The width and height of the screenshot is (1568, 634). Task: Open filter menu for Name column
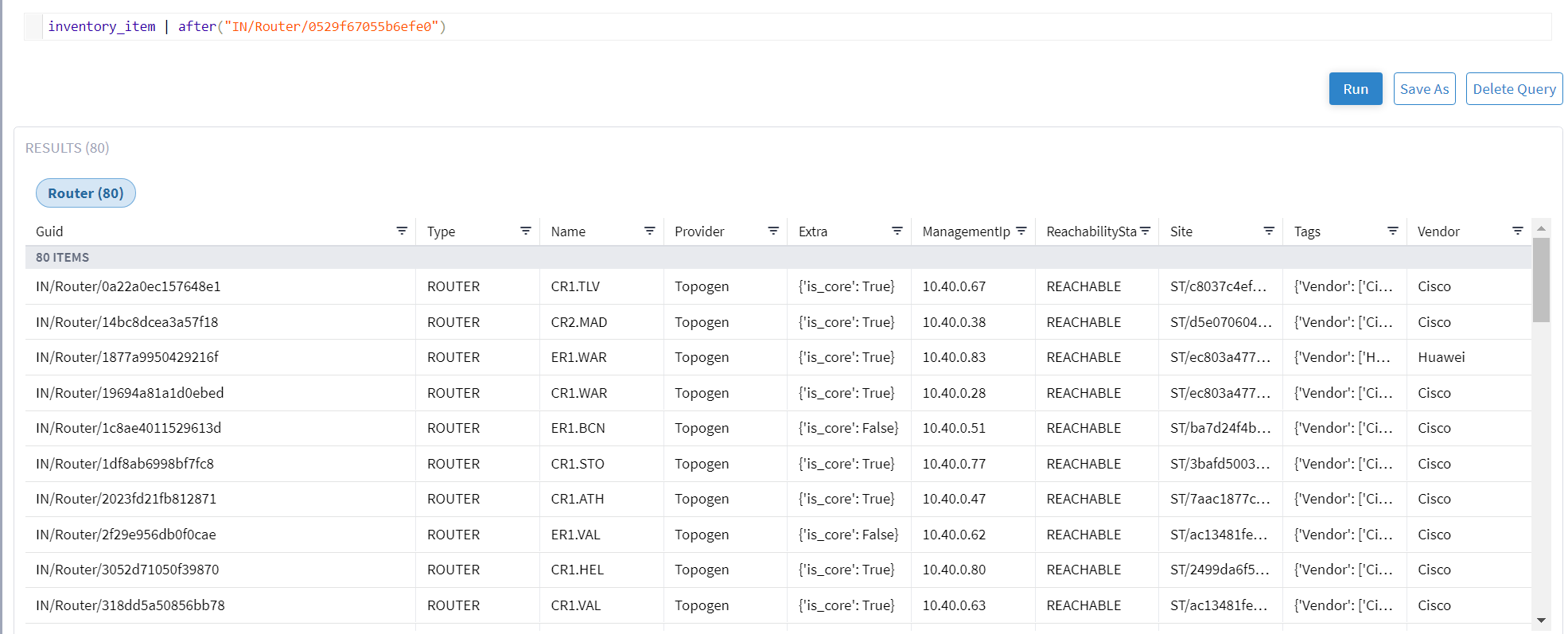[650, 231]
